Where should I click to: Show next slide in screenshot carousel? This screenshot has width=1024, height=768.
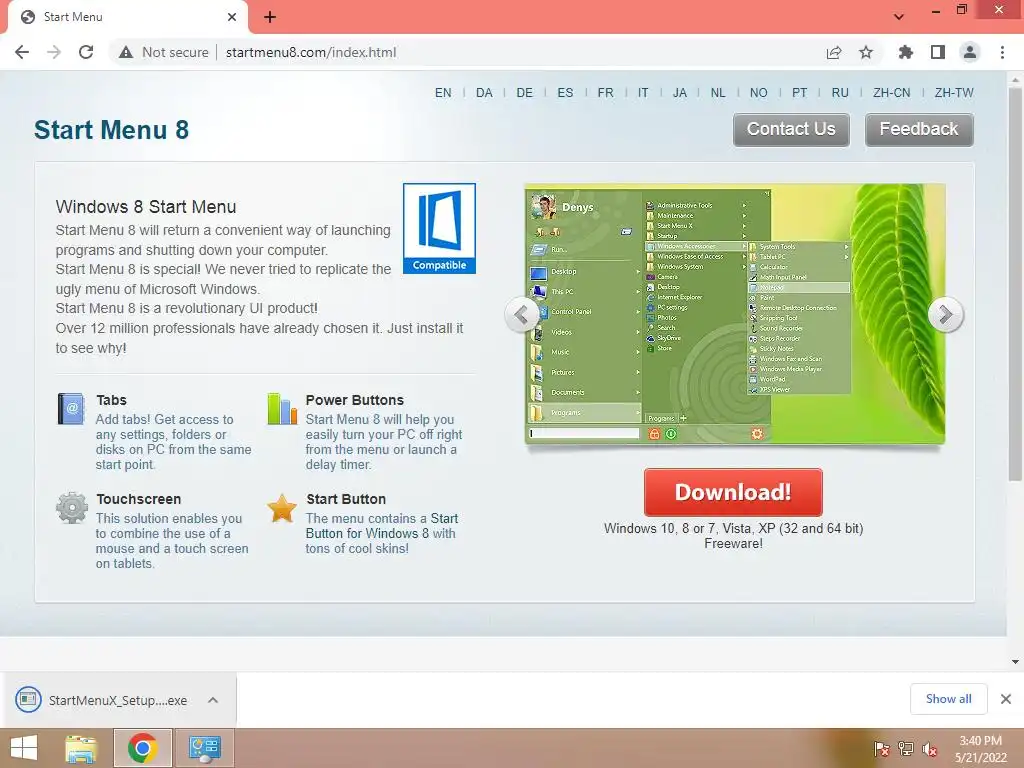[x=945, y=315]
